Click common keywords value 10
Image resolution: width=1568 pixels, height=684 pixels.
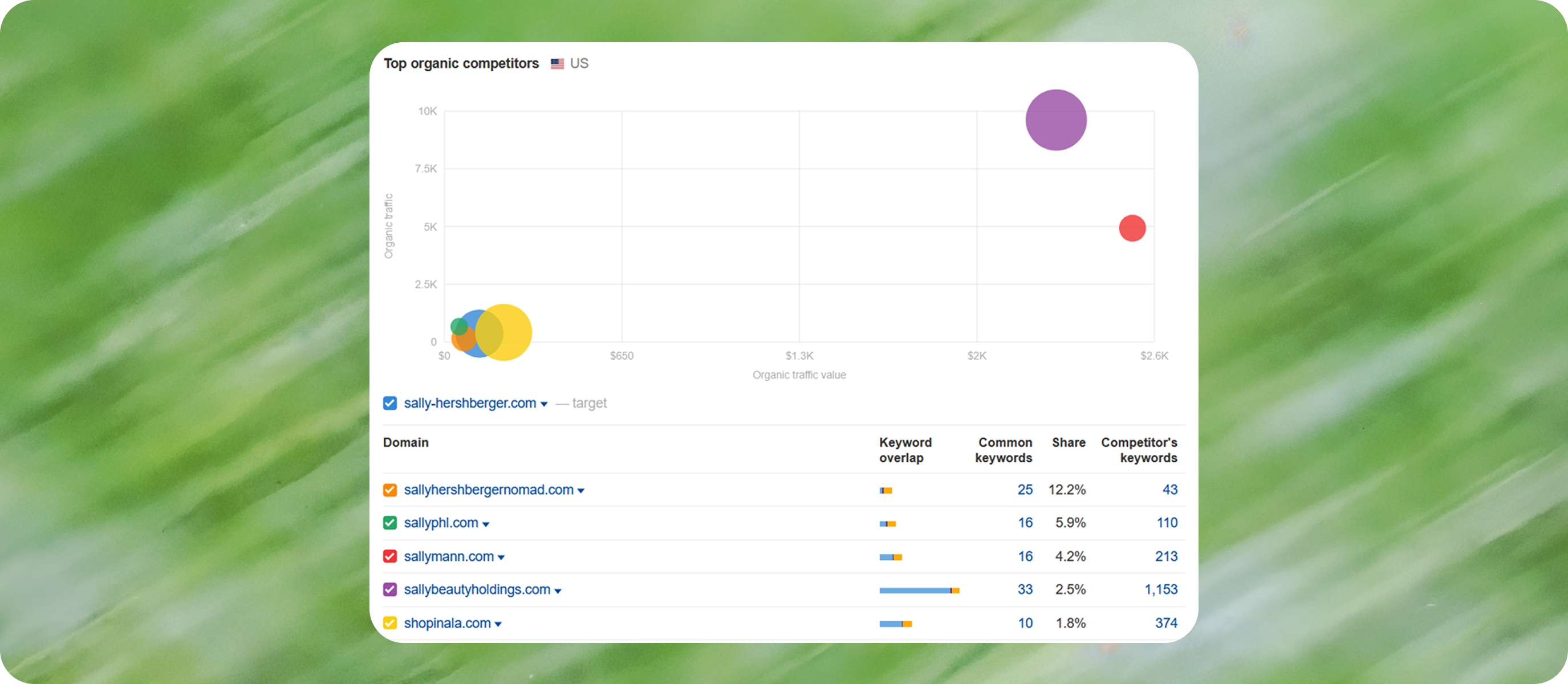[1026, 623]
